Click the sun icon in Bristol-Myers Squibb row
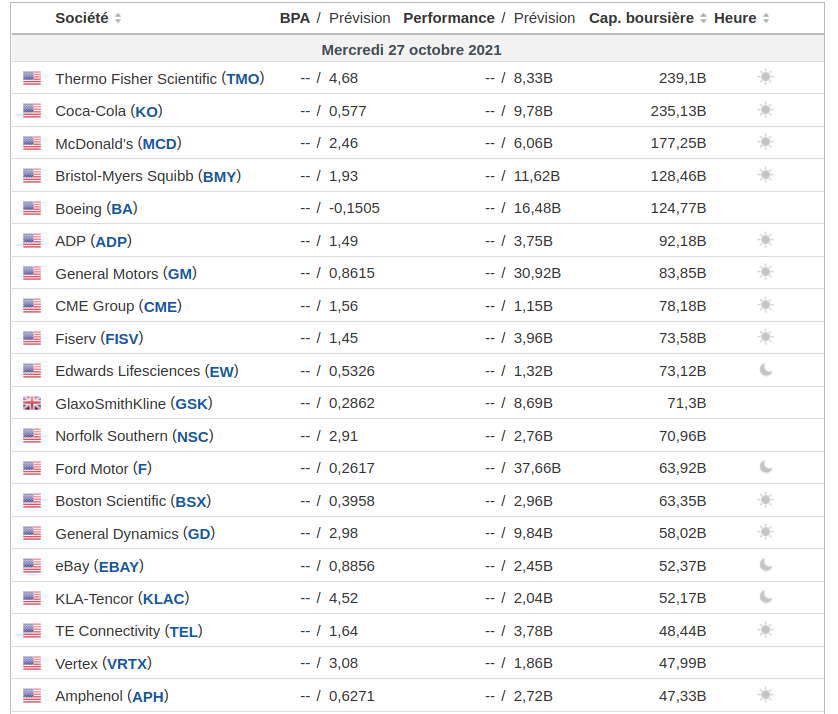The width and height of the screenshot is (838, 714). pyautogui.click(x=765, y=175)
